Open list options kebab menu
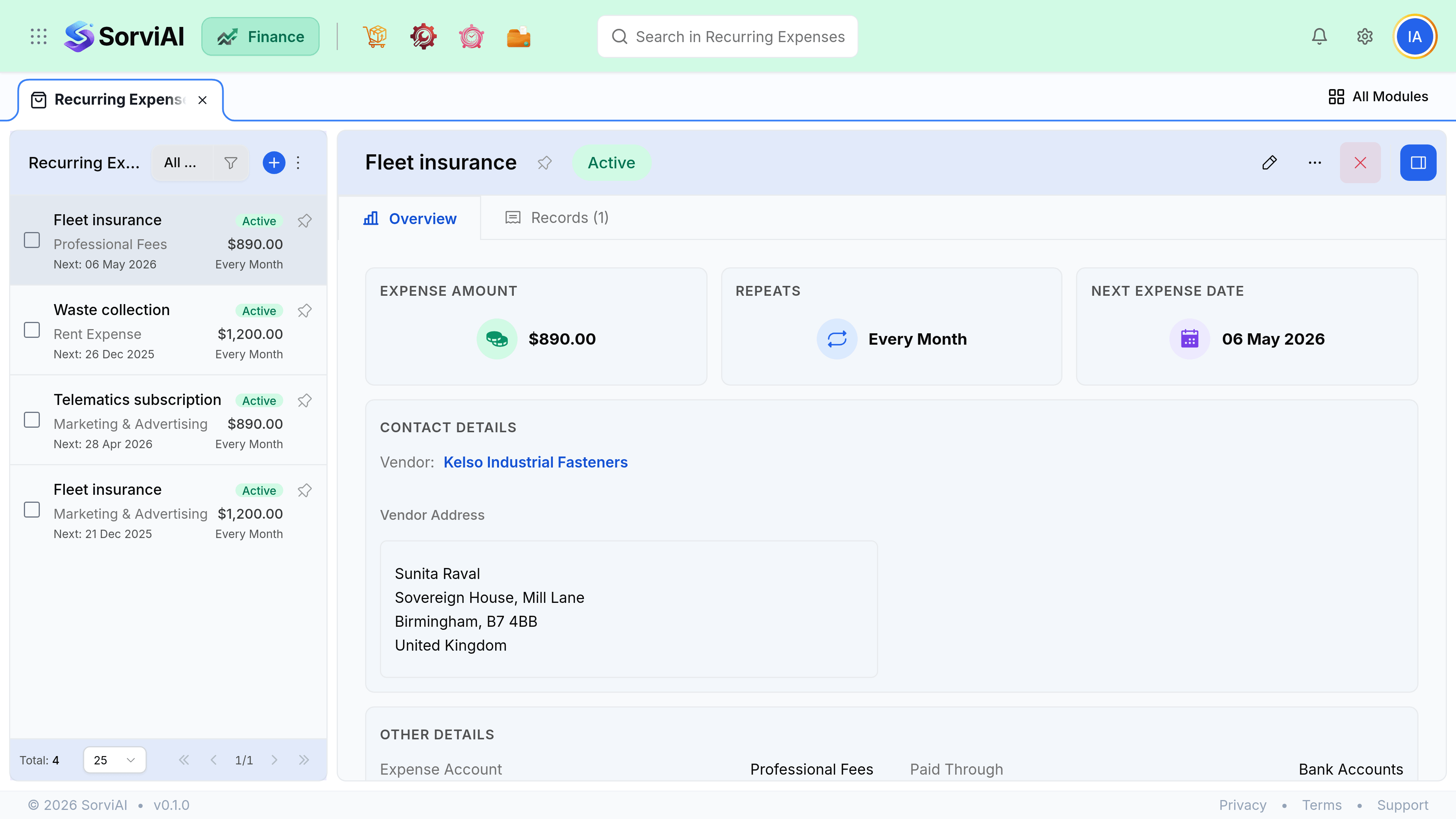Image resolution: width=1456 pixels, height=819 pixels. [x=298, y=163]
